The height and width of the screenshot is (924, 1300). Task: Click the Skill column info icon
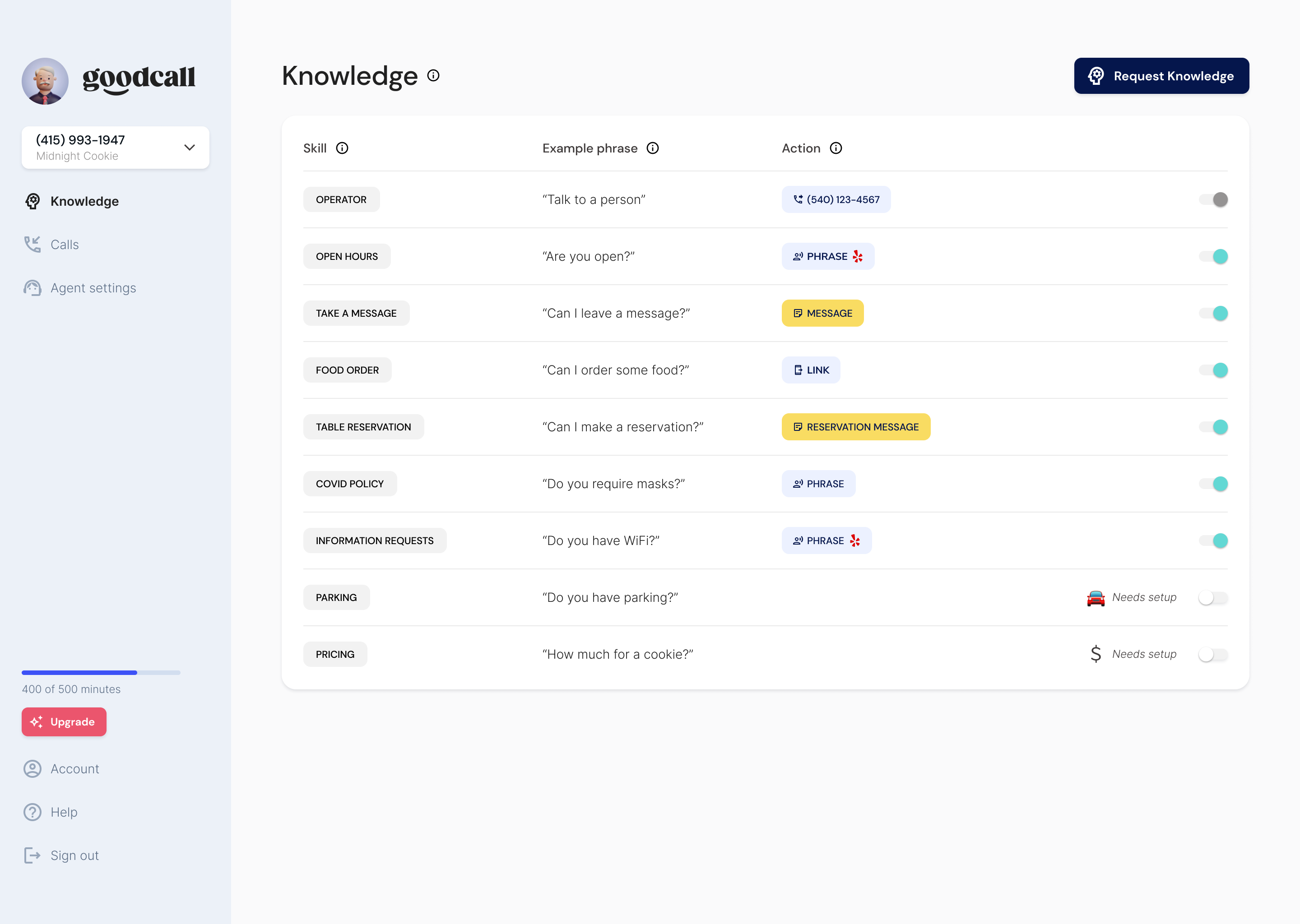point(342,148)
